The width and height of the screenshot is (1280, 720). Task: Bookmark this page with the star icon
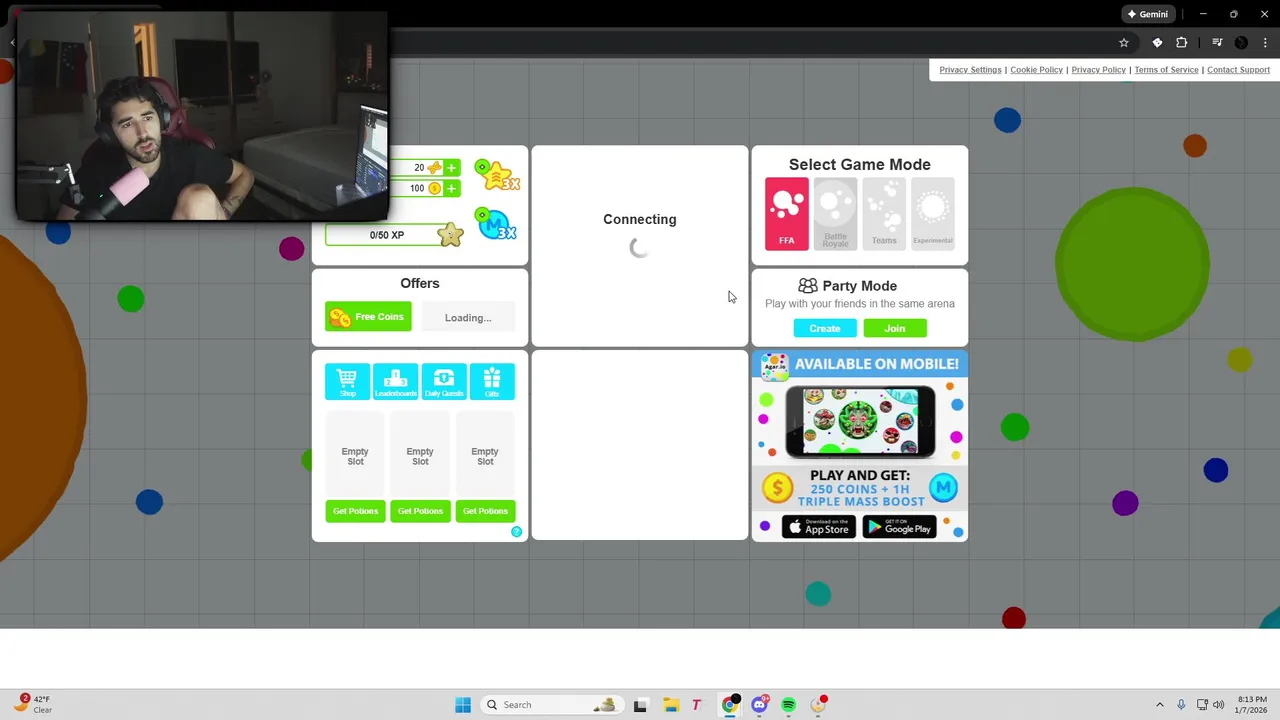coord(1124,43)
